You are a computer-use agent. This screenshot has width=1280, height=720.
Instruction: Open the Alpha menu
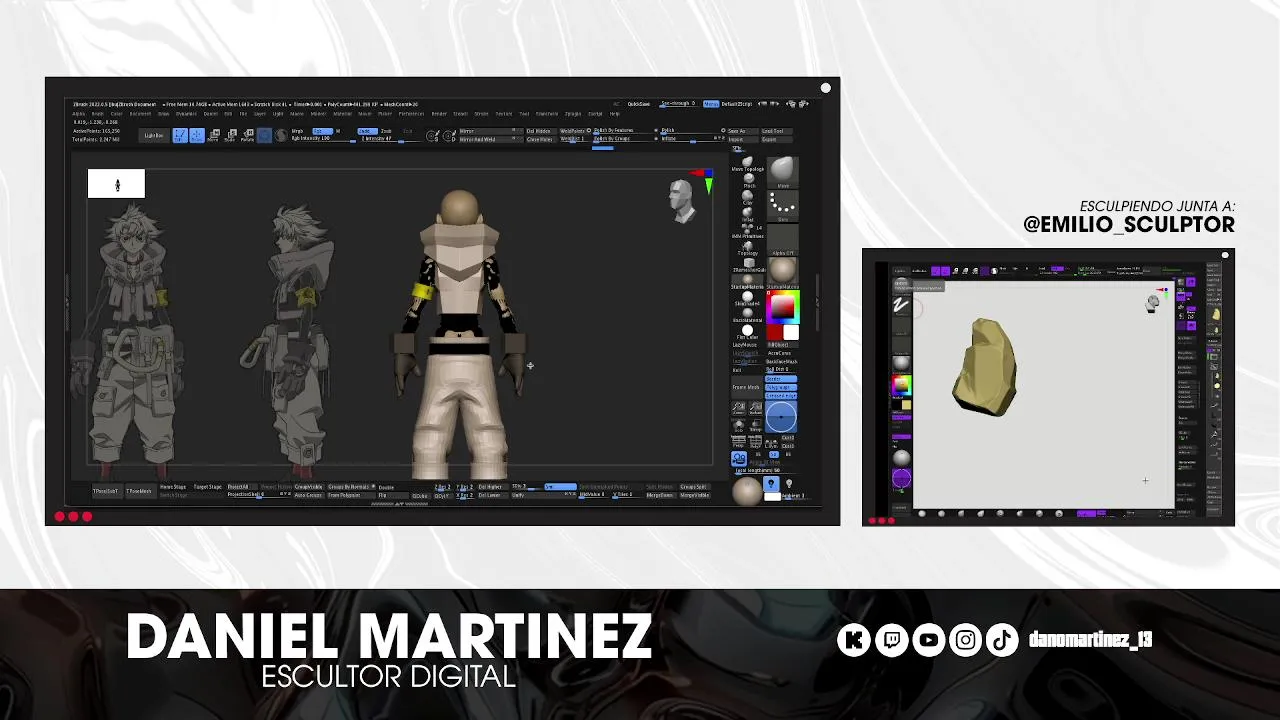[x=79, y=114]
